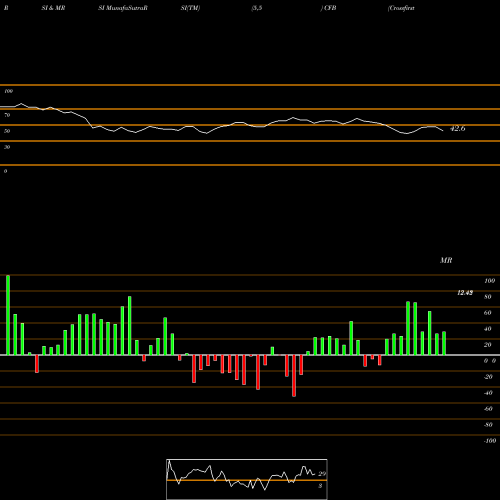
Task: Click the MR panel title label
Action: [x=446, y=260]
